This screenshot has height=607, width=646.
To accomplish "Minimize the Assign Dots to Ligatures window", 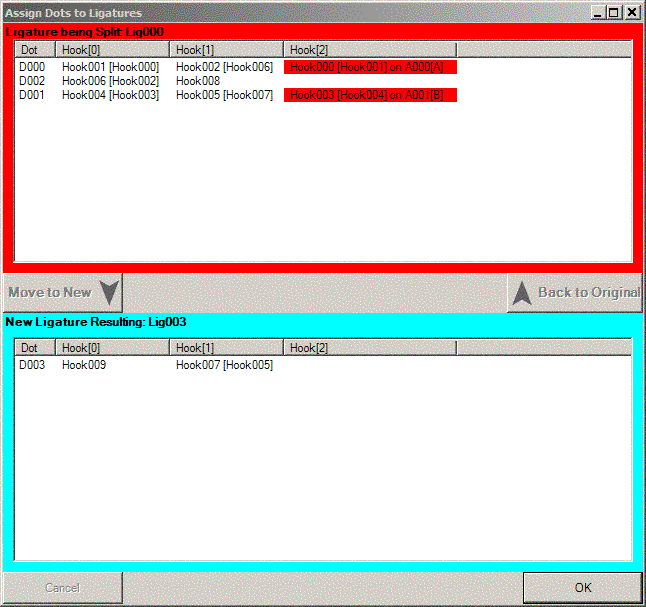I will click(597, 13).
